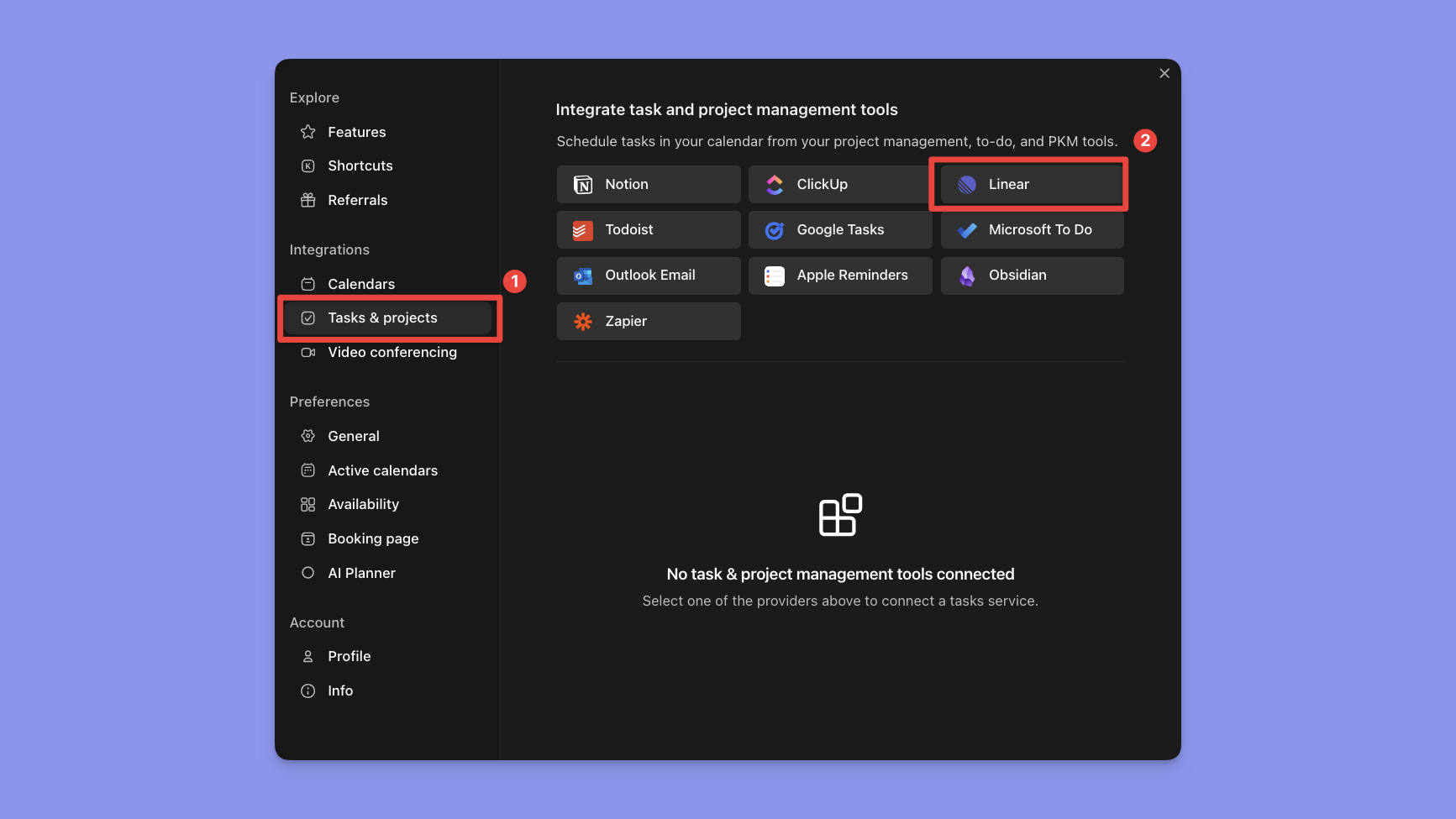Click the Availability grid icon
This screenshot has height=819, width=1456.
point(308,505)
